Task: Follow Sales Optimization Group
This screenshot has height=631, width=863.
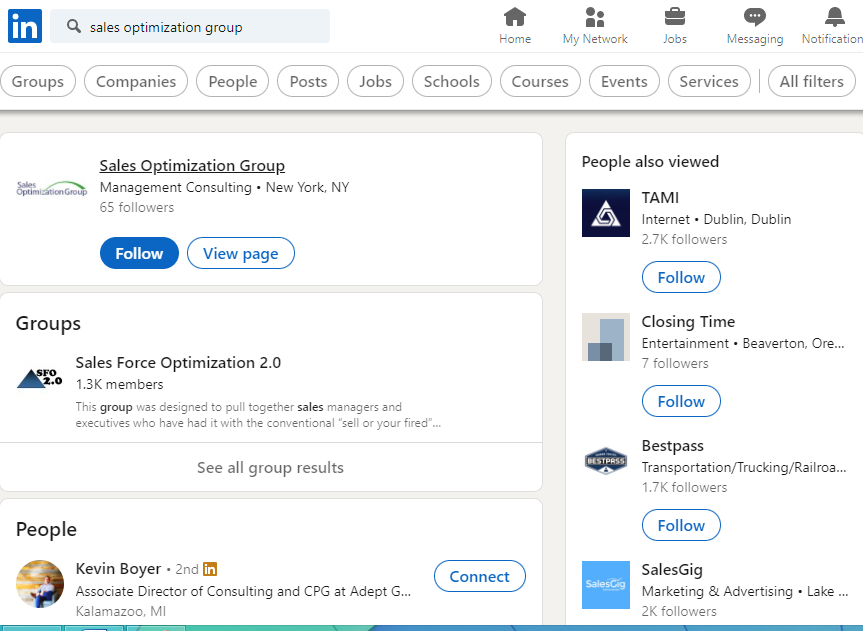Action: point(139,253)
